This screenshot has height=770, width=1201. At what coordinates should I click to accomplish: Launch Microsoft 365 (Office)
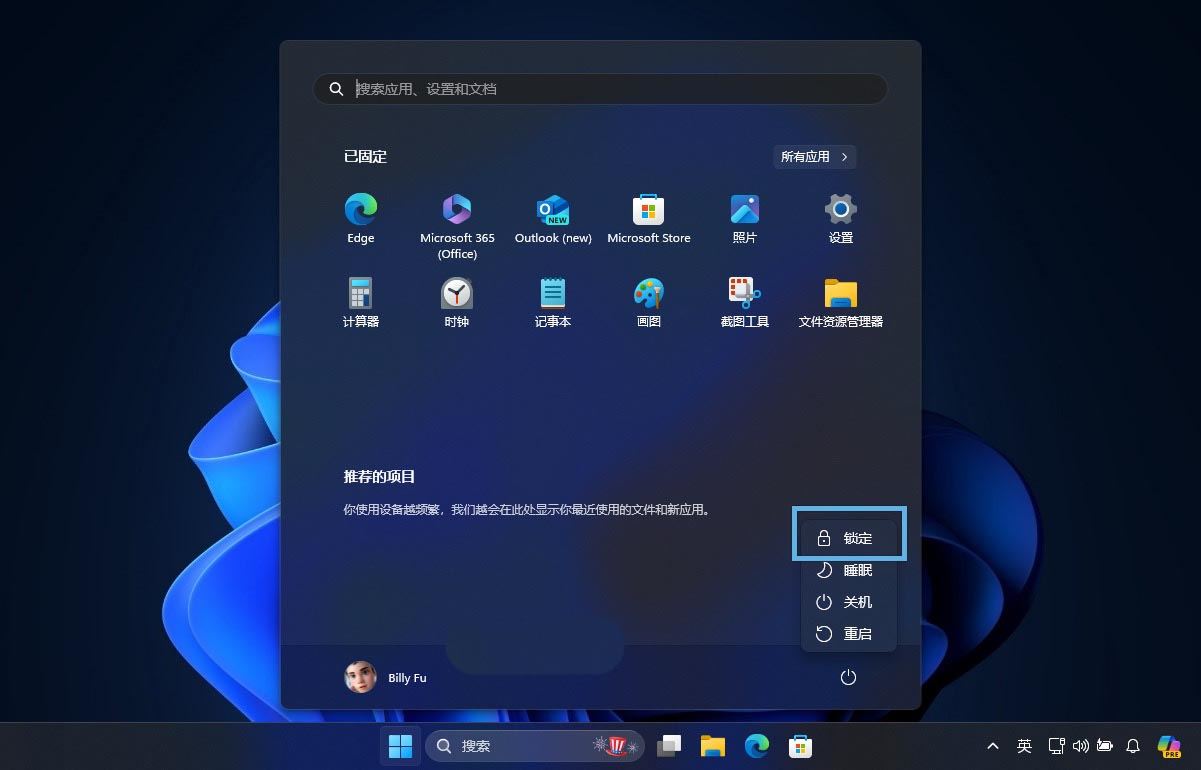pos(457,226)
